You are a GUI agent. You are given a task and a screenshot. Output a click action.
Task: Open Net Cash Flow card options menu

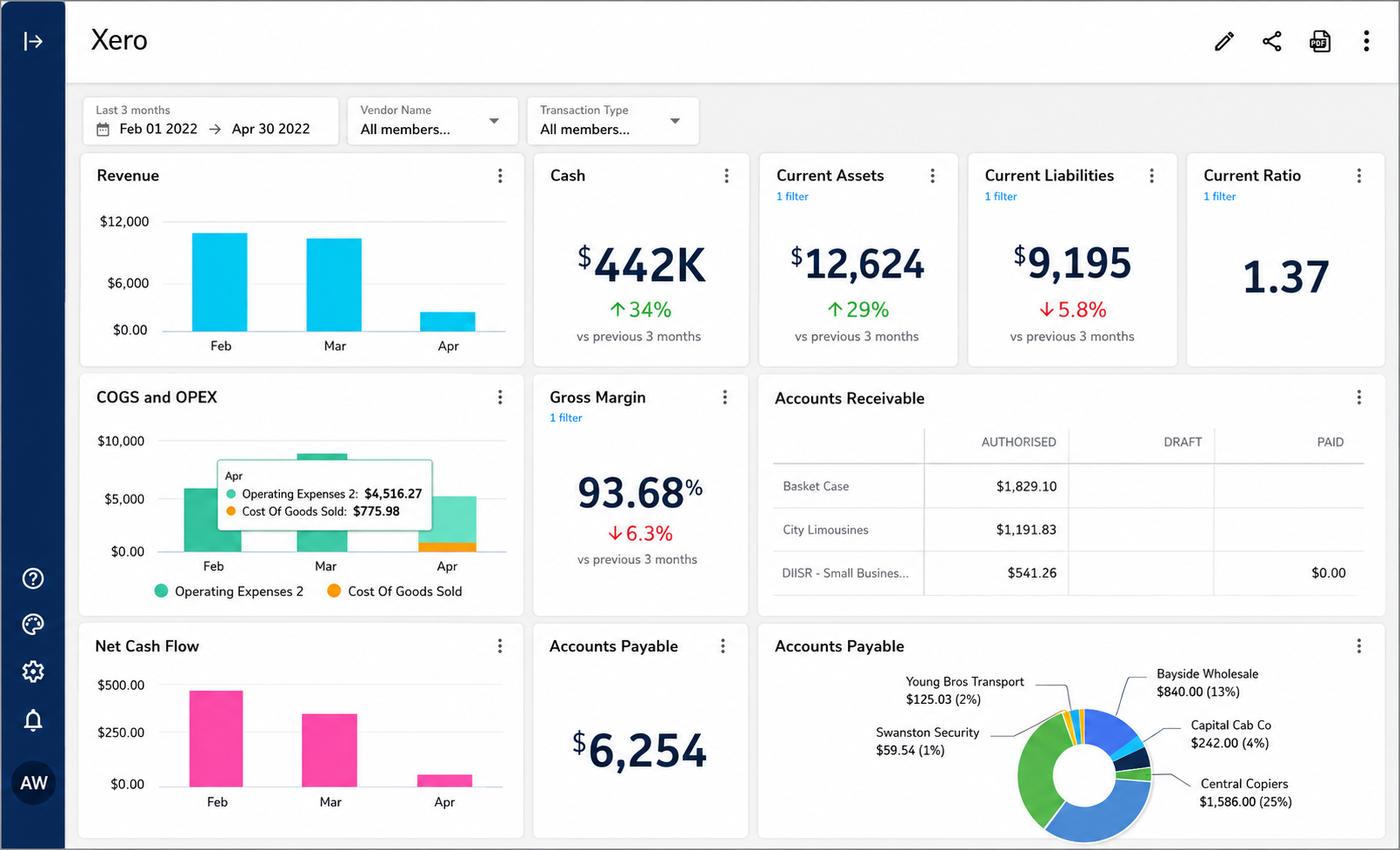[x=500, y=646]
